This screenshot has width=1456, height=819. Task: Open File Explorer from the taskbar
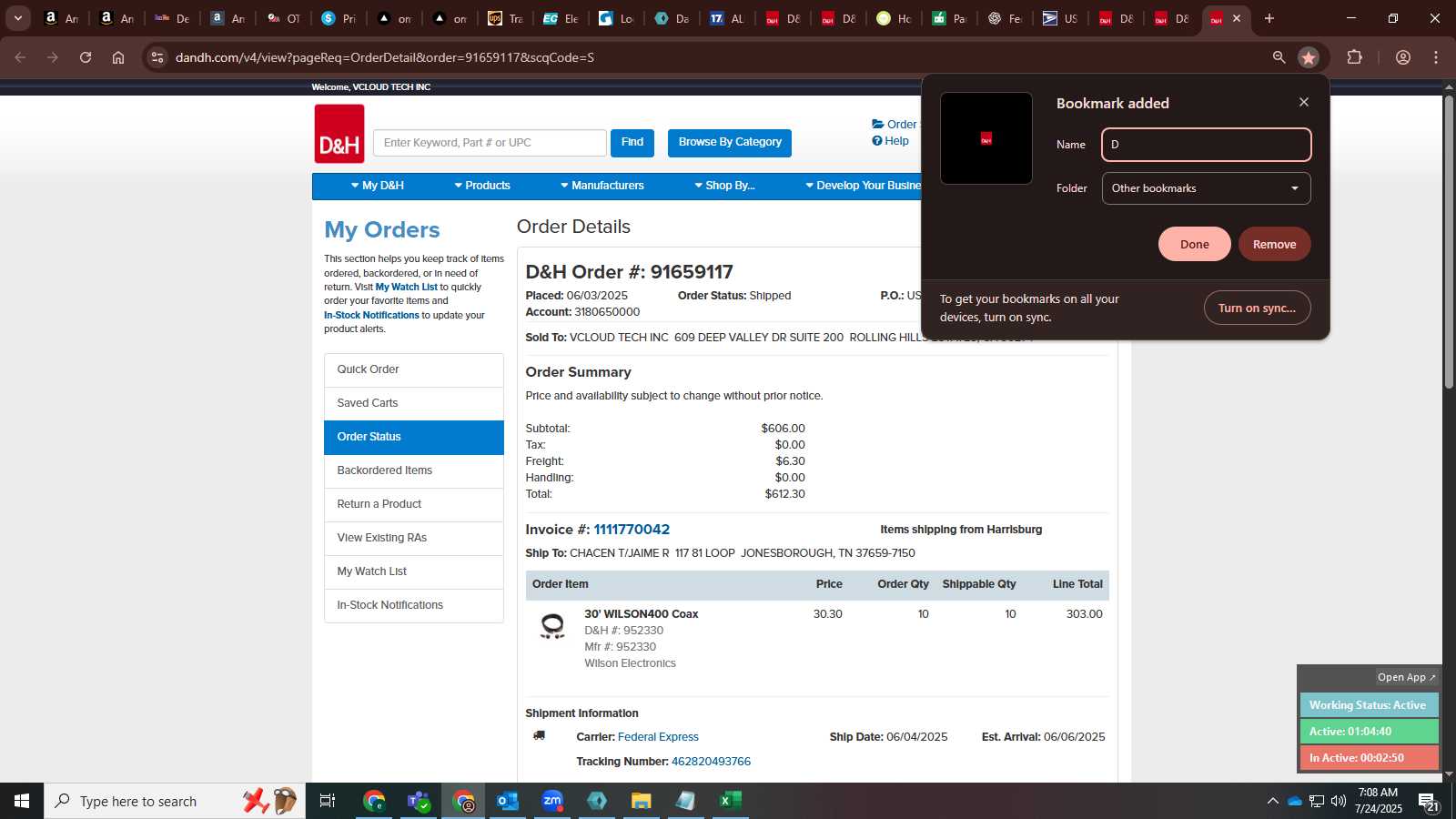point(642,801)
